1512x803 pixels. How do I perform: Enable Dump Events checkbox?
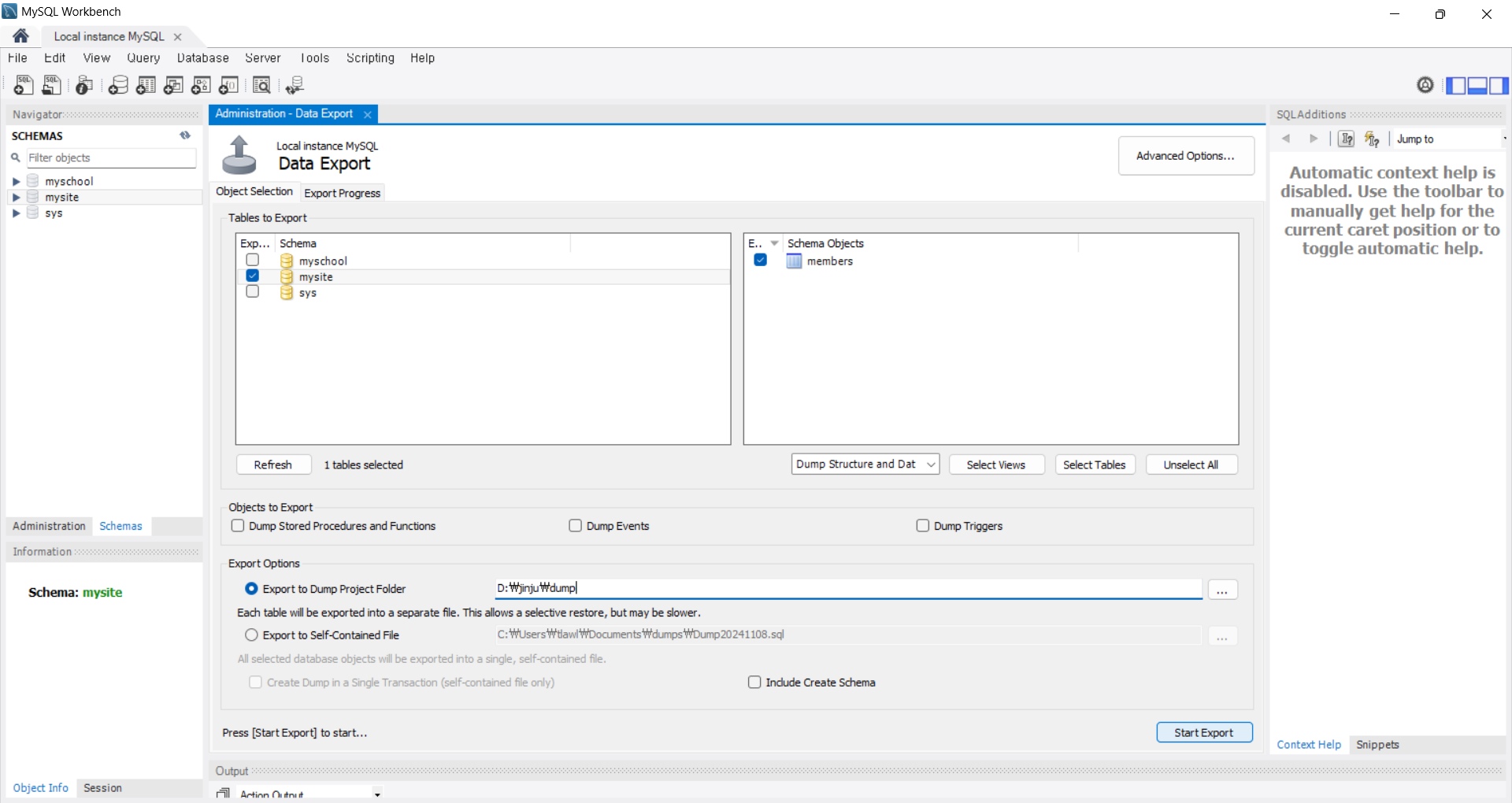(575, 526)
